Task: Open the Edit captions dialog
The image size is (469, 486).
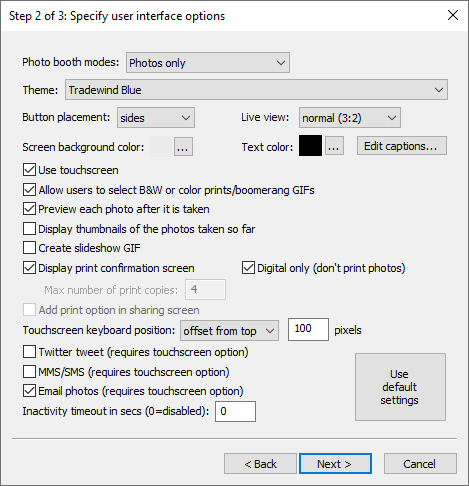Action: (402, 146)
